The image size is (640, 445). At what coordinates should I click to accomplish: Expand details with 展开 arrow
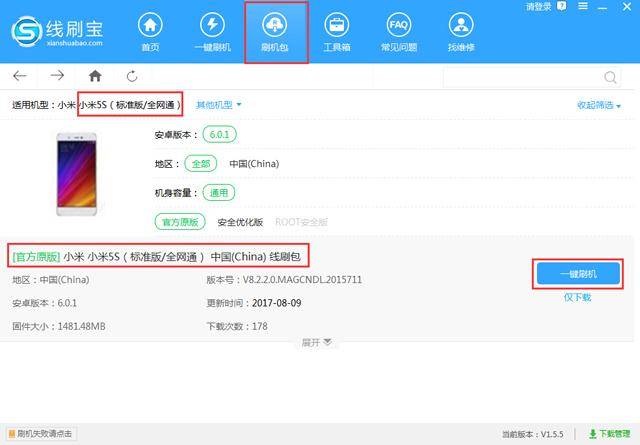pyautogui.click(x=317, y=342)
